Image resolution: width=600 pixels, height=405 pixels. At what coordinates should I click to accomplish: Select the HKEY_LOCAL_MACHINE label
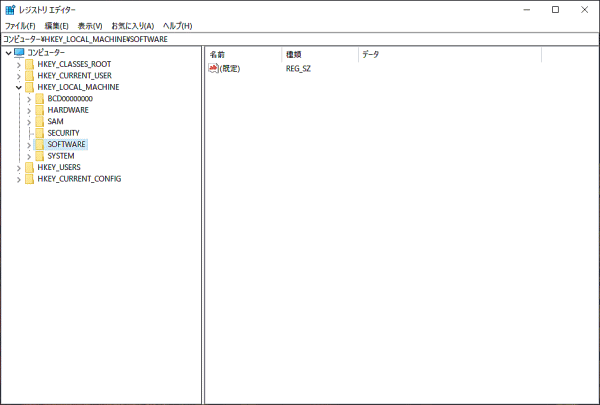point(78,87)
